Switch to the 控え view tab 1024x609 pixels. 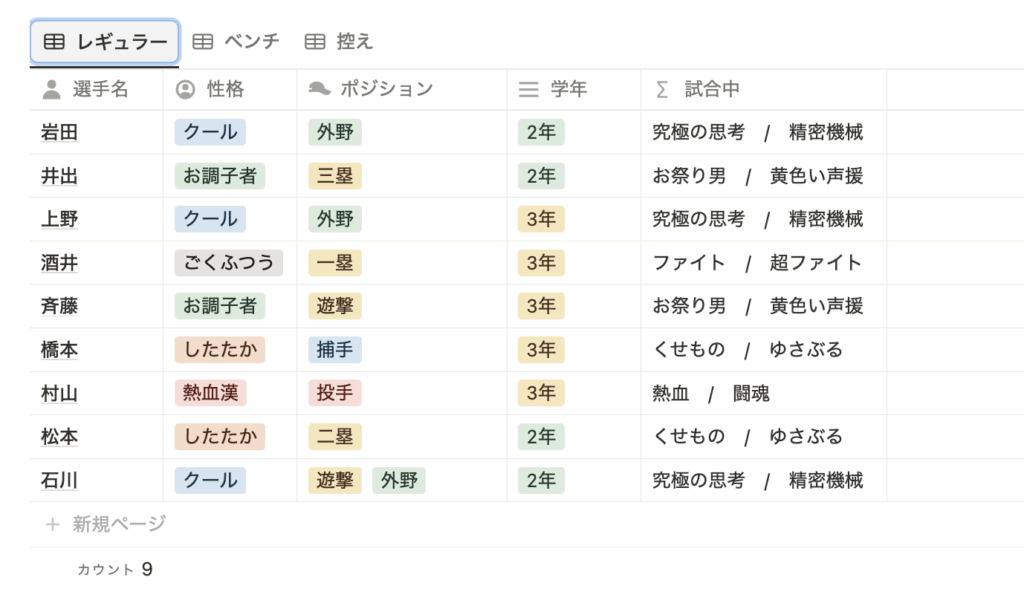(339, 42)
